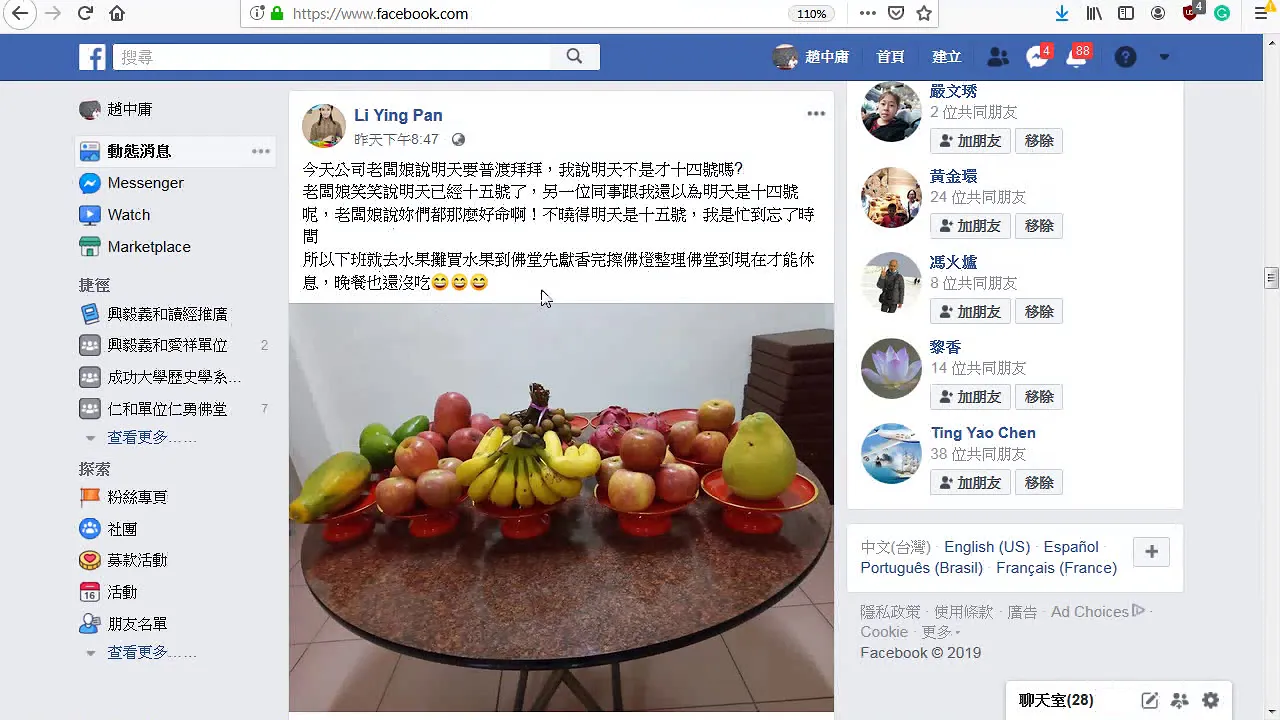Open the 首頁 tab in top bar
This screenshot has width=1280, height=720.
[890, 57]
